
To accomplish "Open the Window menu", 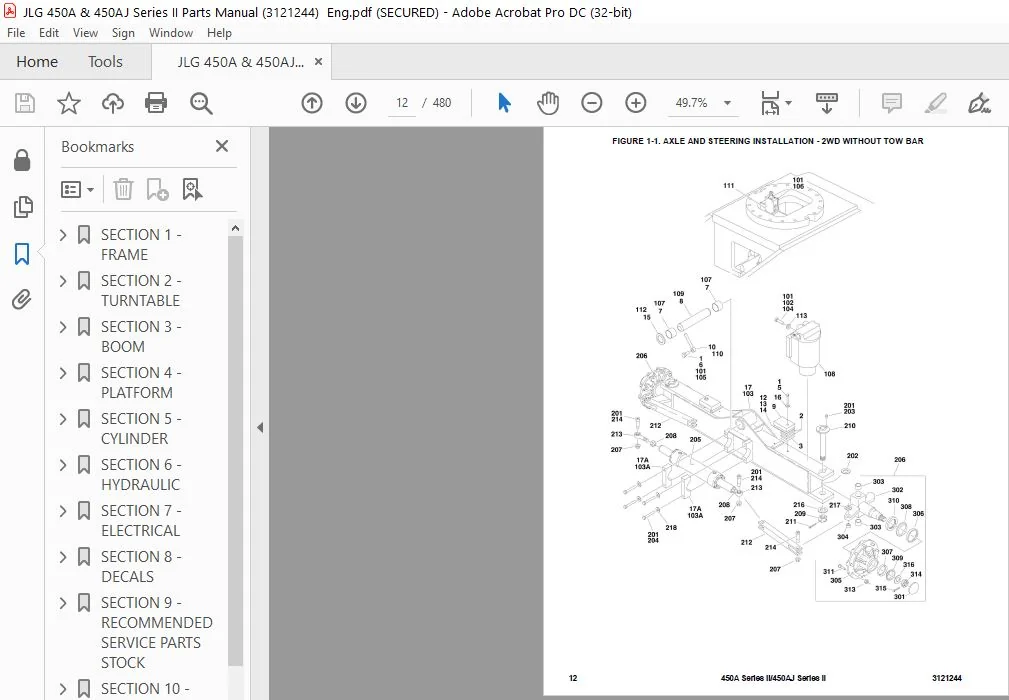I will coord(171,33).
